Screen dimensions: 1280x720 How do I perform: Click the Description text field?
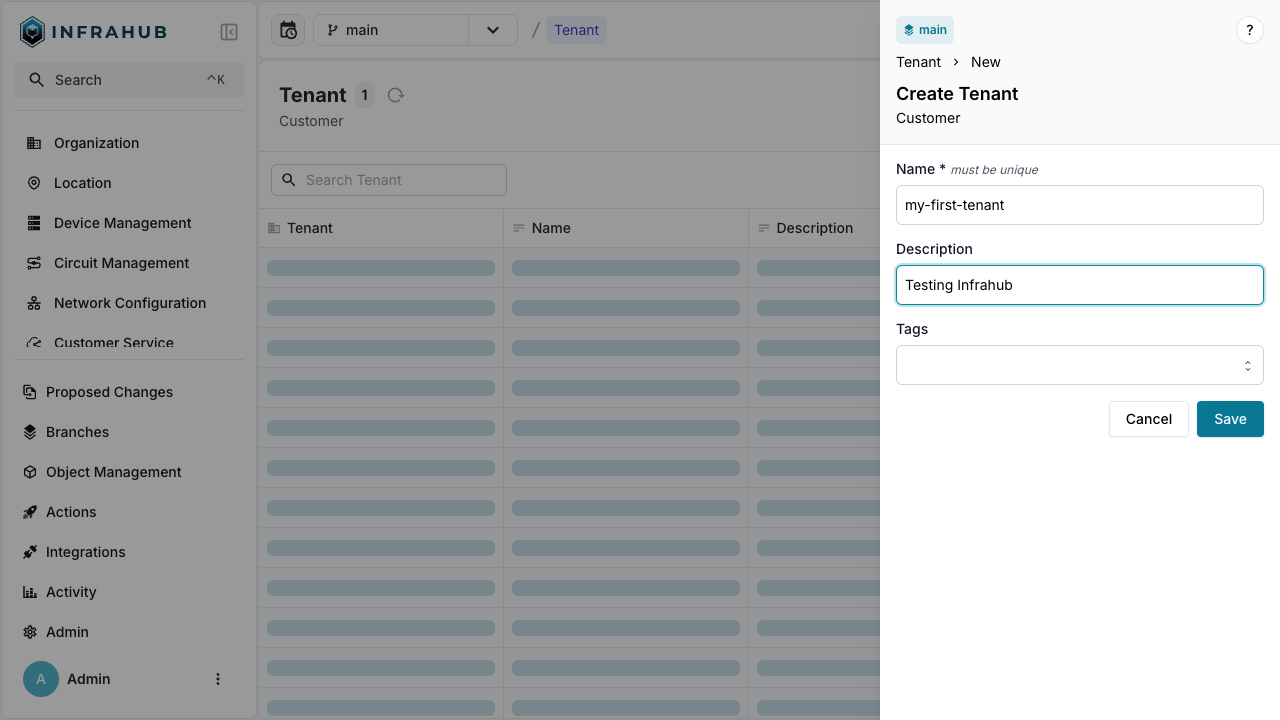tap(1079, 285)
